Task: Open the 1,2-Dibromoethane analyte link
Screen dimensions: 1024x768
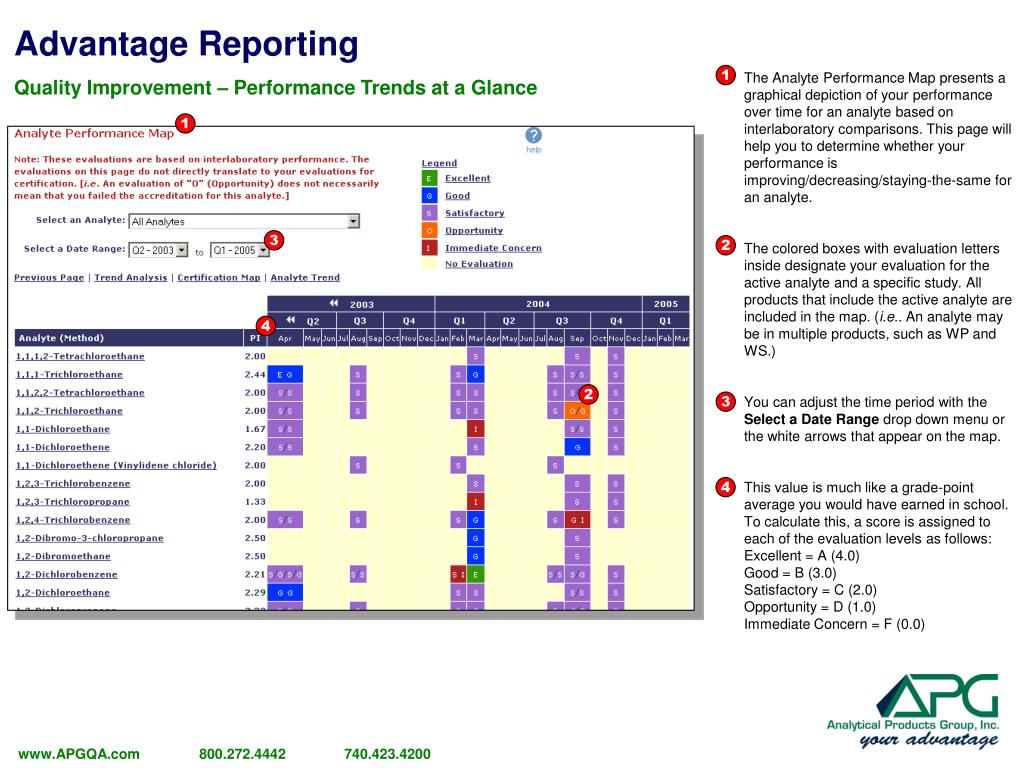Action: pos(63,556)
